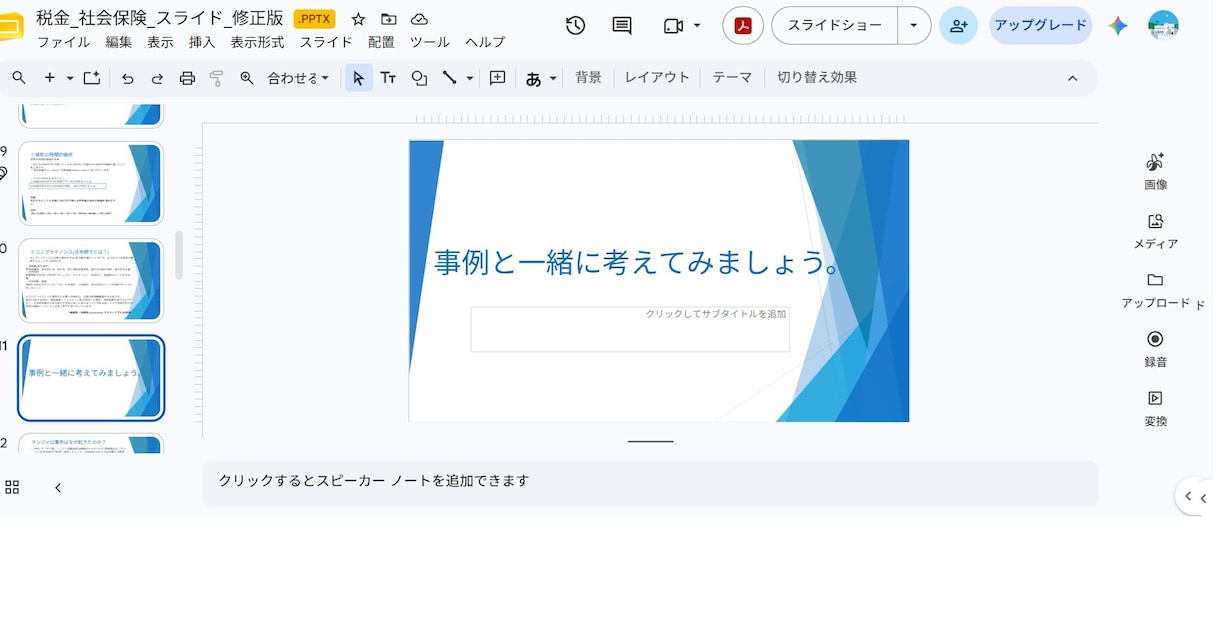1220x641 pixels.
Task: Open the line type dropdown arrow
Action: (x=470, y=78)
